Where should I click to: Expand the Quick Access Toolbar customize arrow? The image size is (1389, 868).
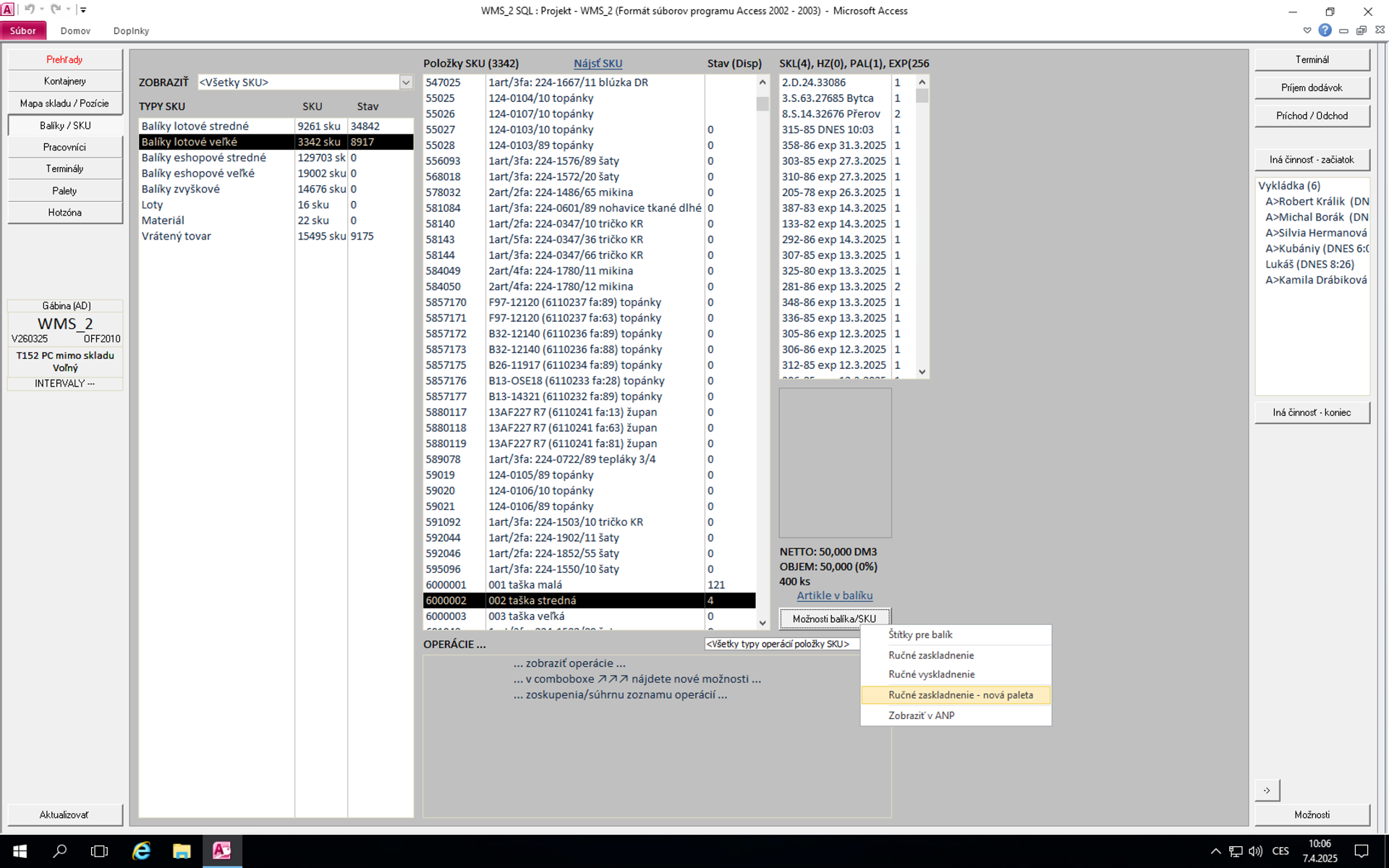83,10
